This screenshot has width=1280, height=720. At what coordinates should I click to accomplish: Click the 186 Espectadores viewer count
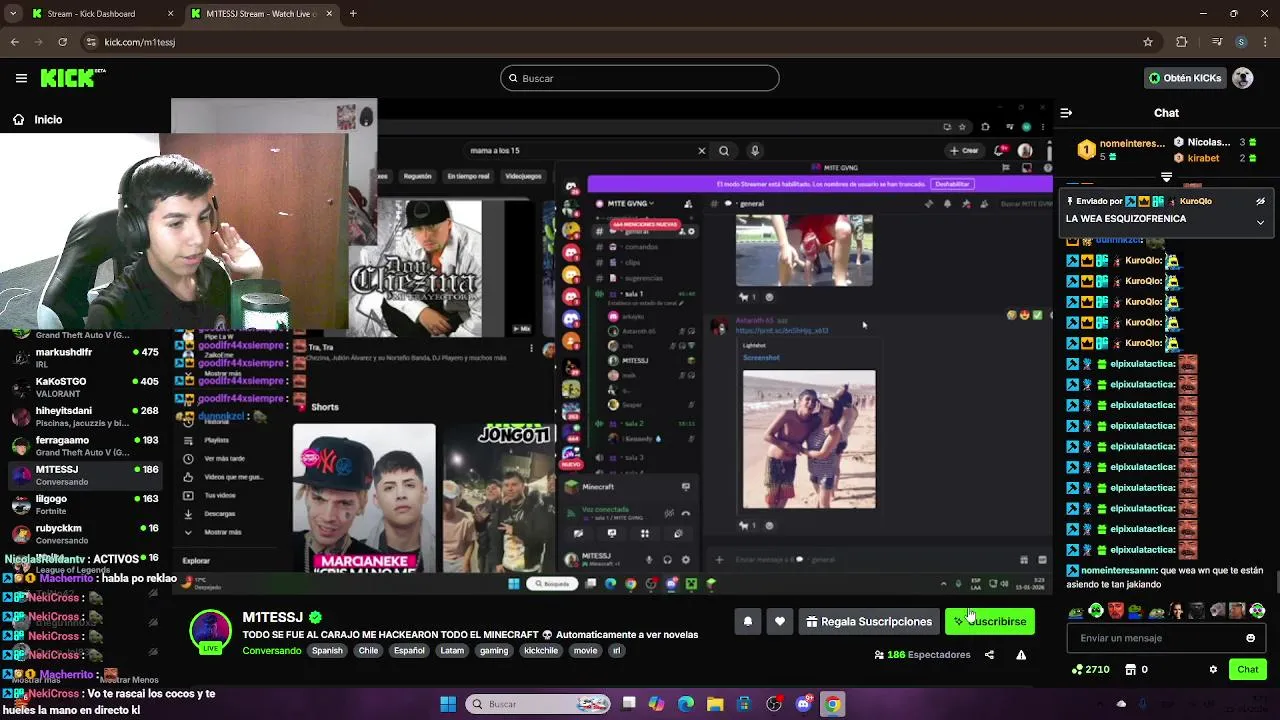(x=922, y=655)
